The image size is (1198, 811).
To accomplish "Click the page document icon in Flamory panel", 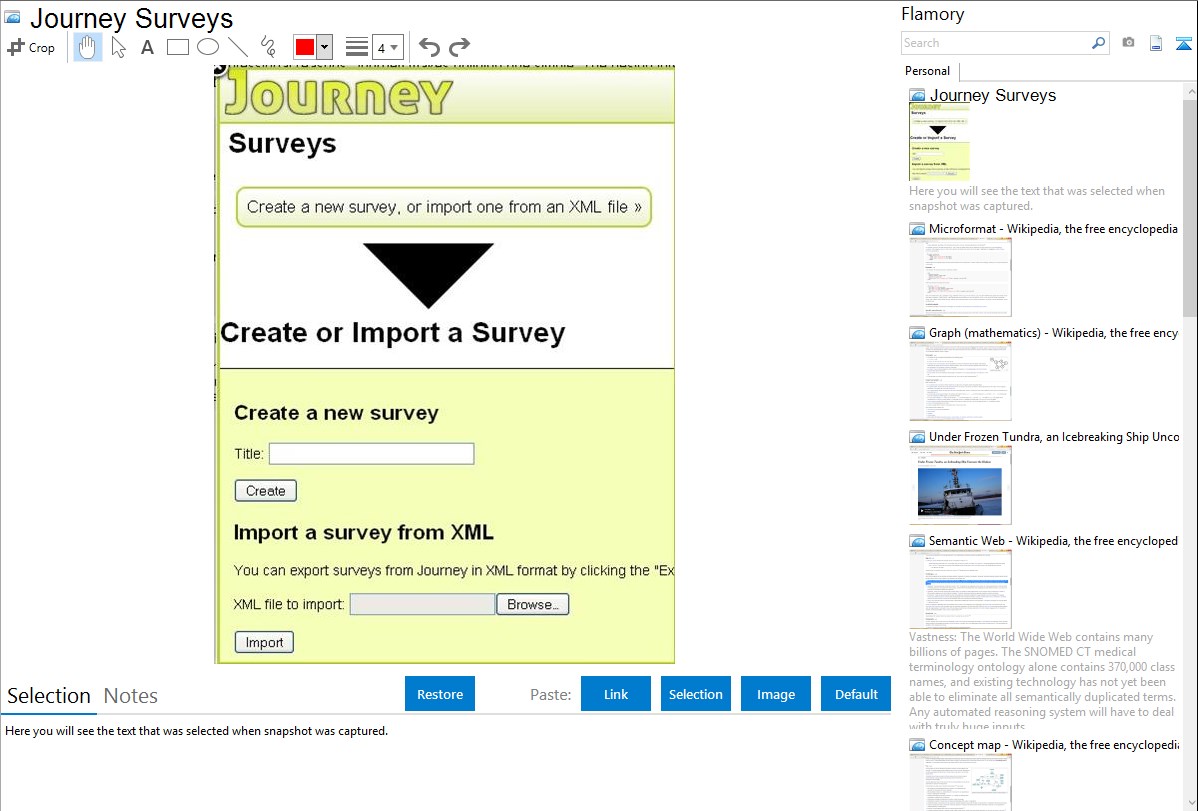I will click(1156, 43).
